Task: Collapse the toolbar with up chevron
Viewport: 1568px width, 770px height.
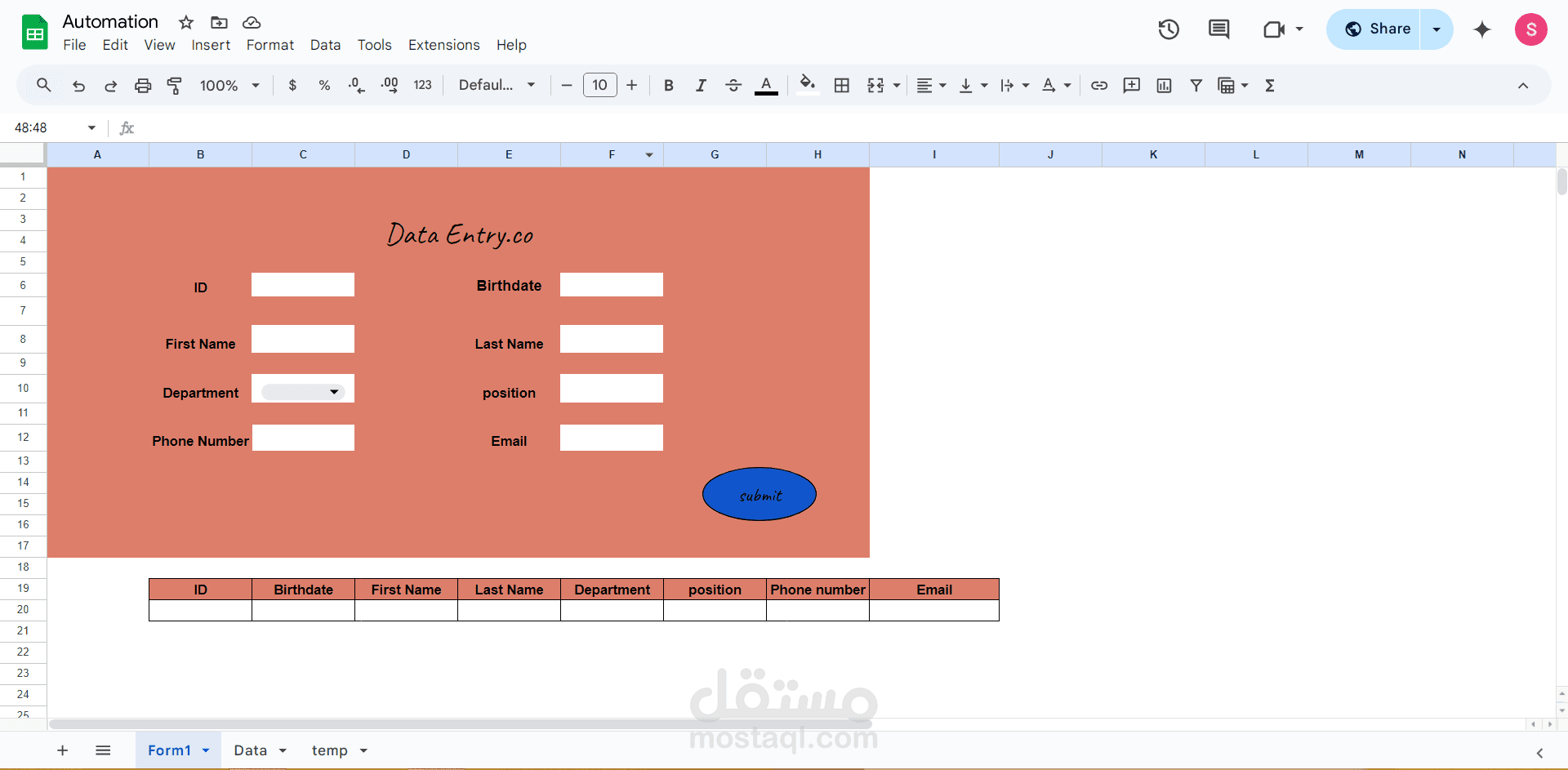Action: [1523, 86]
